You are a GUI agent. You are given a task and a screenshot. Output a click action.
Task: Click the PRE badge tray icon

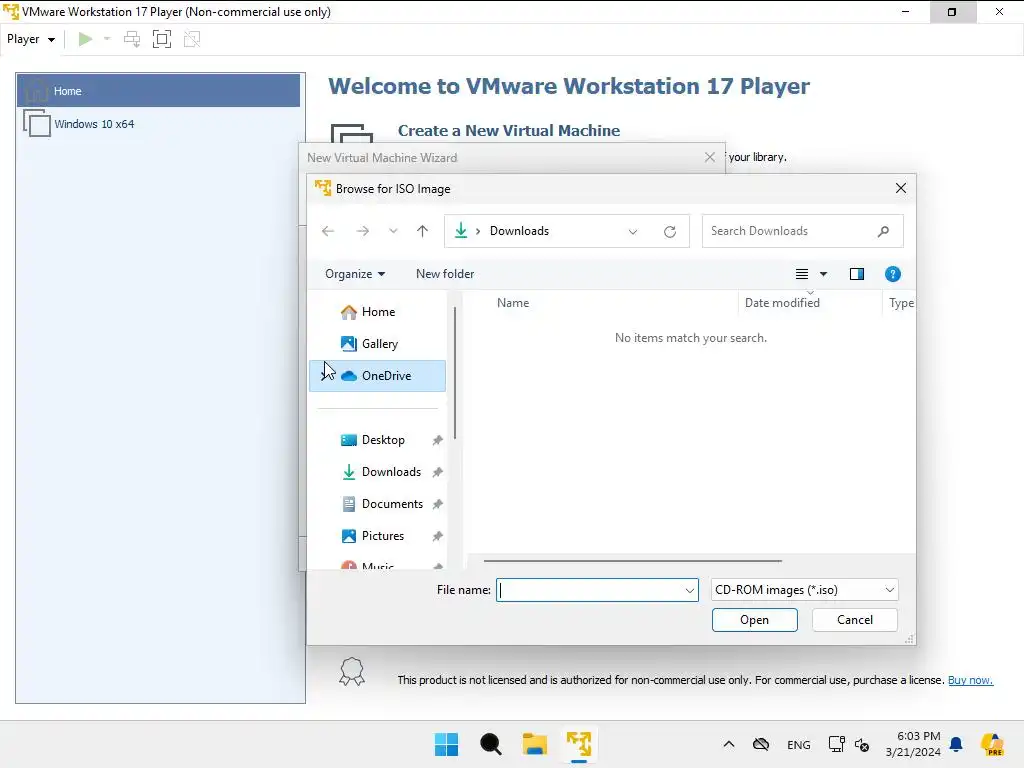click(x=992, y=745)
